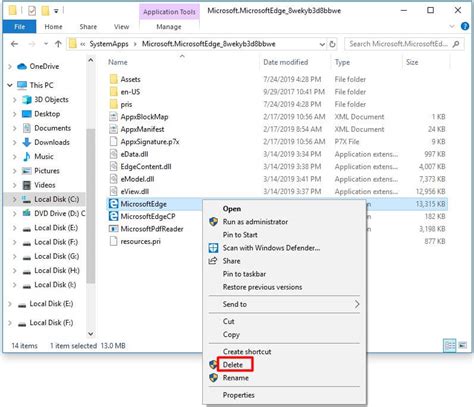
Task: Select the eData.dll file icon
Action: pos(114,154)
